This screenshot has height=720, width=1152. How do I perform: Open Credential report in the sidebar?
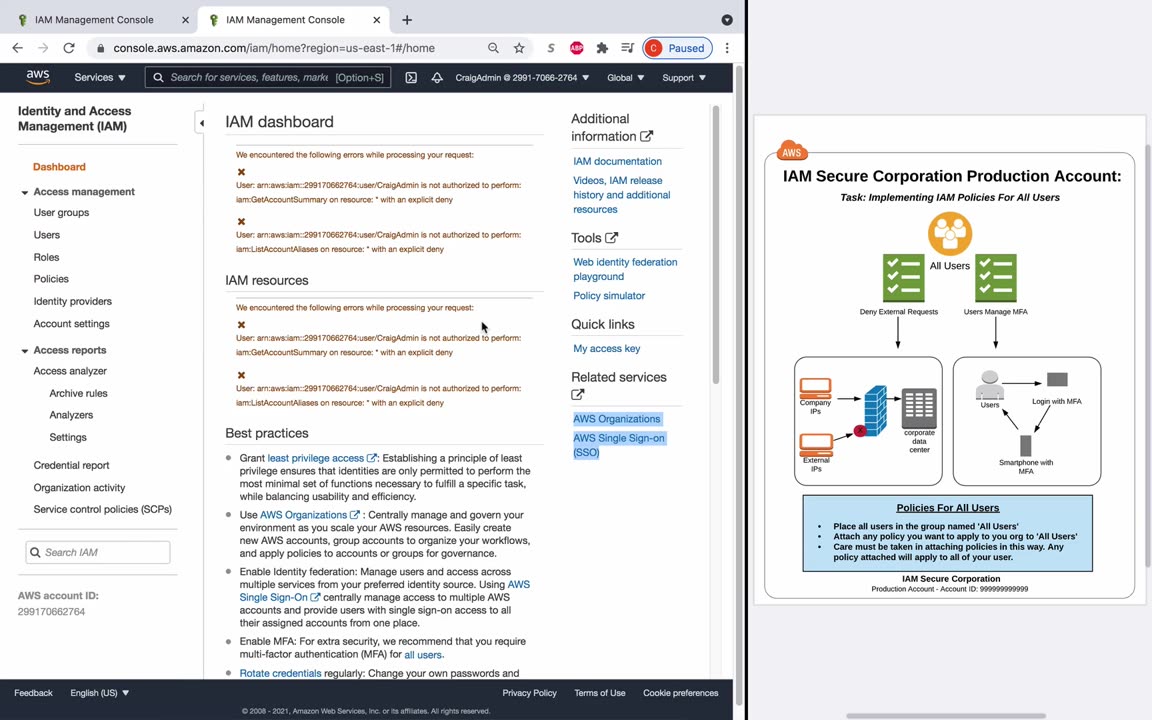coord(71,465)
